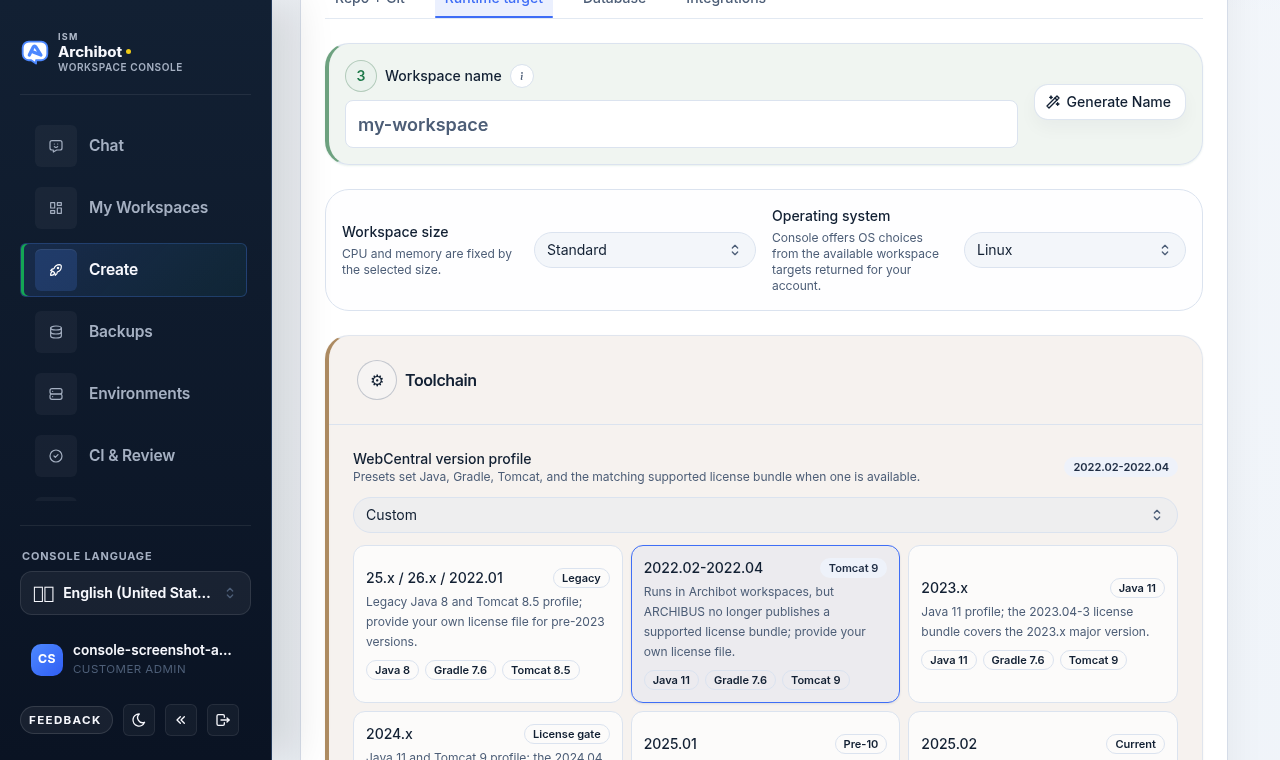Open CI & Review check icon

coord(56,456)
